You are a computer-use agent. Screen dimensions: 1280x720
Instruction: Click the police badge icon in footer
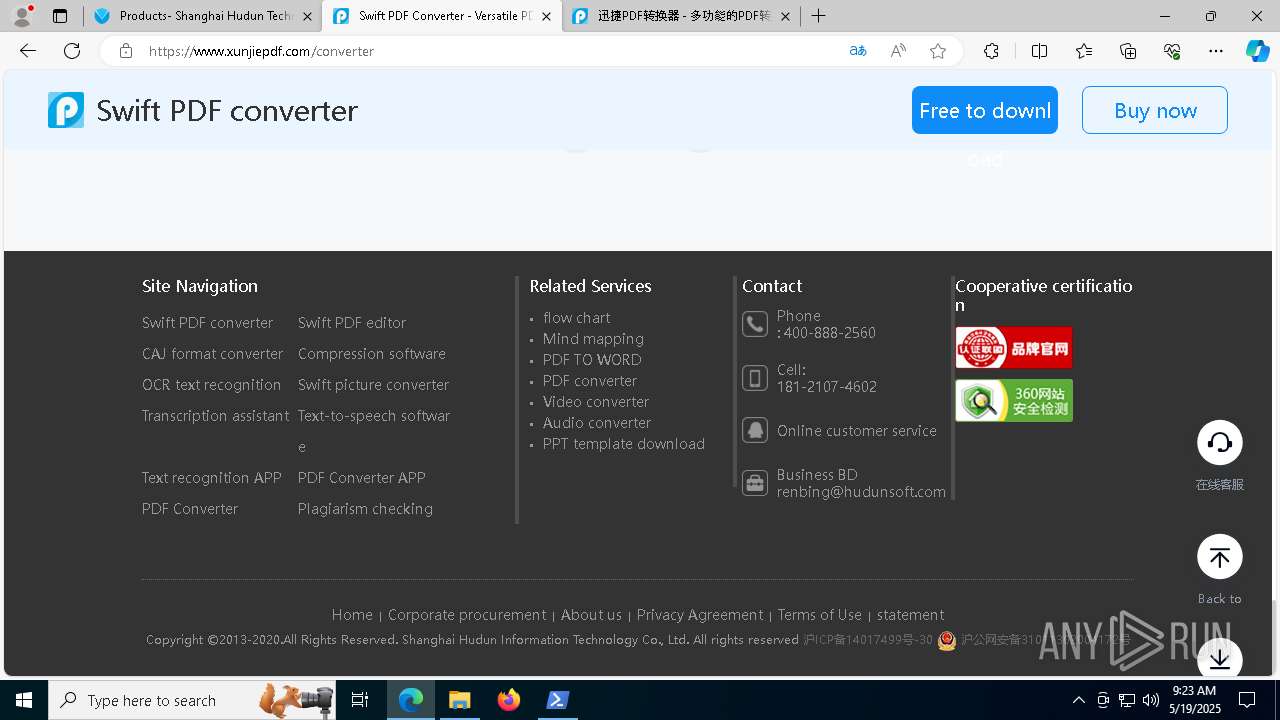coord(947,640)
